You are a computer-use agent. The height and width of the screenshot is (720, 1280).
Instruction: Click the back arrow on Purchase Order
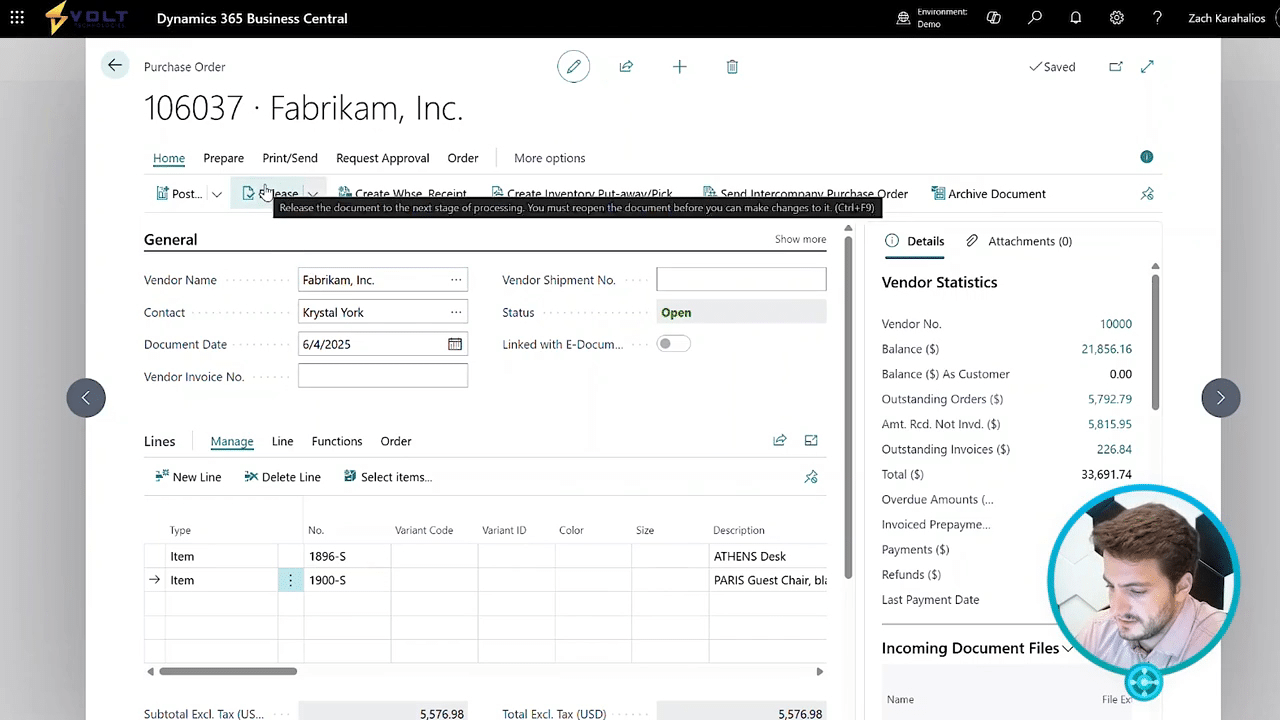(115, 66)
